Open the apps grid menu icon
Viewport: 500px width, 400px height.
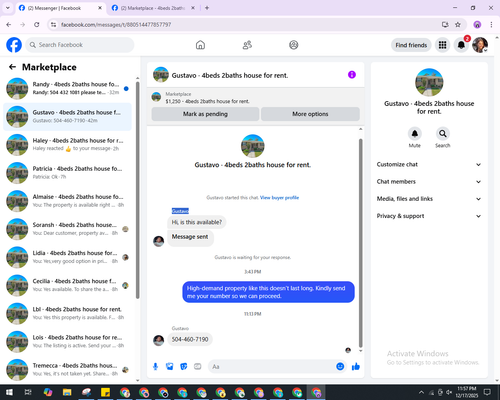click(x=442, y=45)
